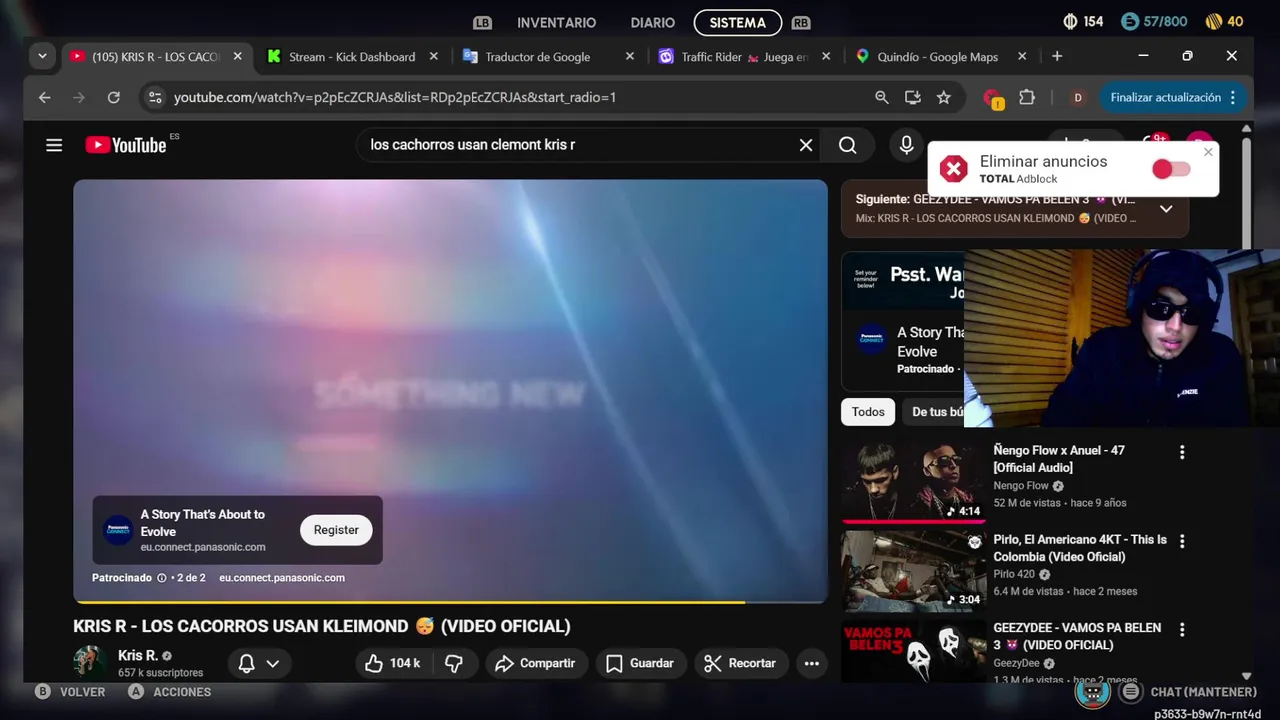Switch to the Traffic Rider tab
Image resolution: width=1280 pixels, height=720 pixels.
[x=744, y=57]
